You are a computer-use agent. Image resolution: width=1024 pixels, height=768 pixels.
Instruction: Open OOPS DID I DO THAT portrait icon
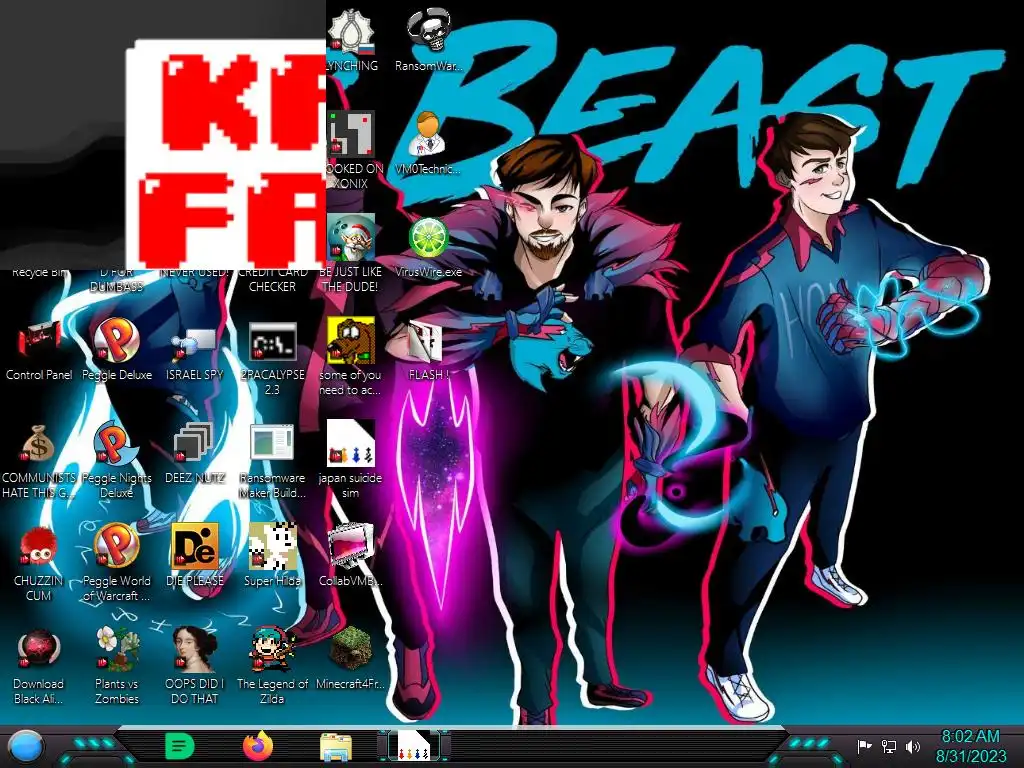click(x=194, y=649)
